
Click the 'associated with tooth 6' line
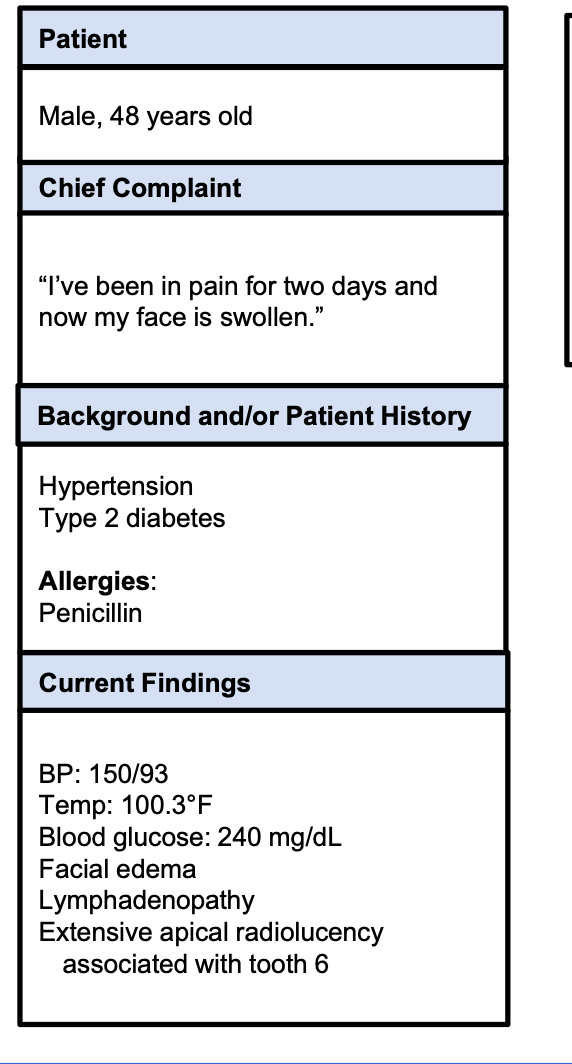(195, 964)
